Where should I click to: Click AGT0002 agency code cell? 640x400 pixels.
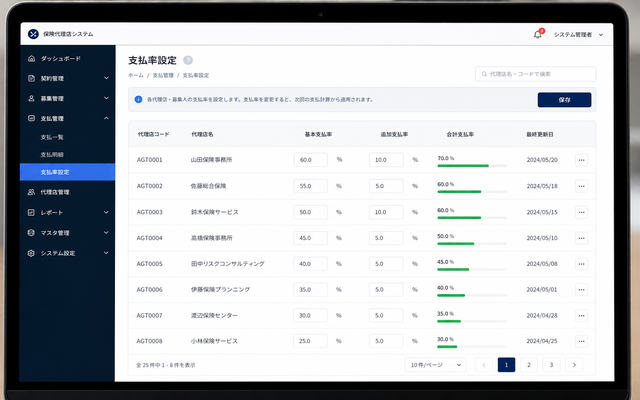click(149, 186)
